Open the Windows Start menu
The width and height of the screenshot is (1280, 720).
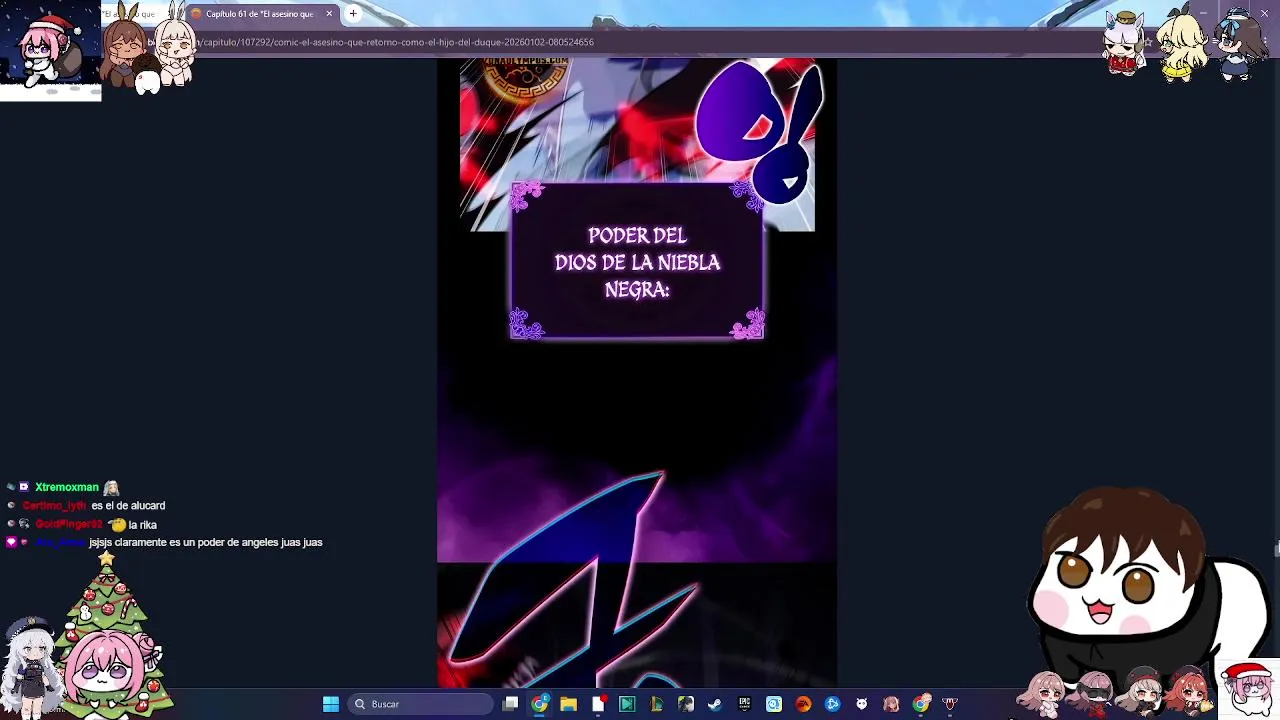tap(331, 704)
